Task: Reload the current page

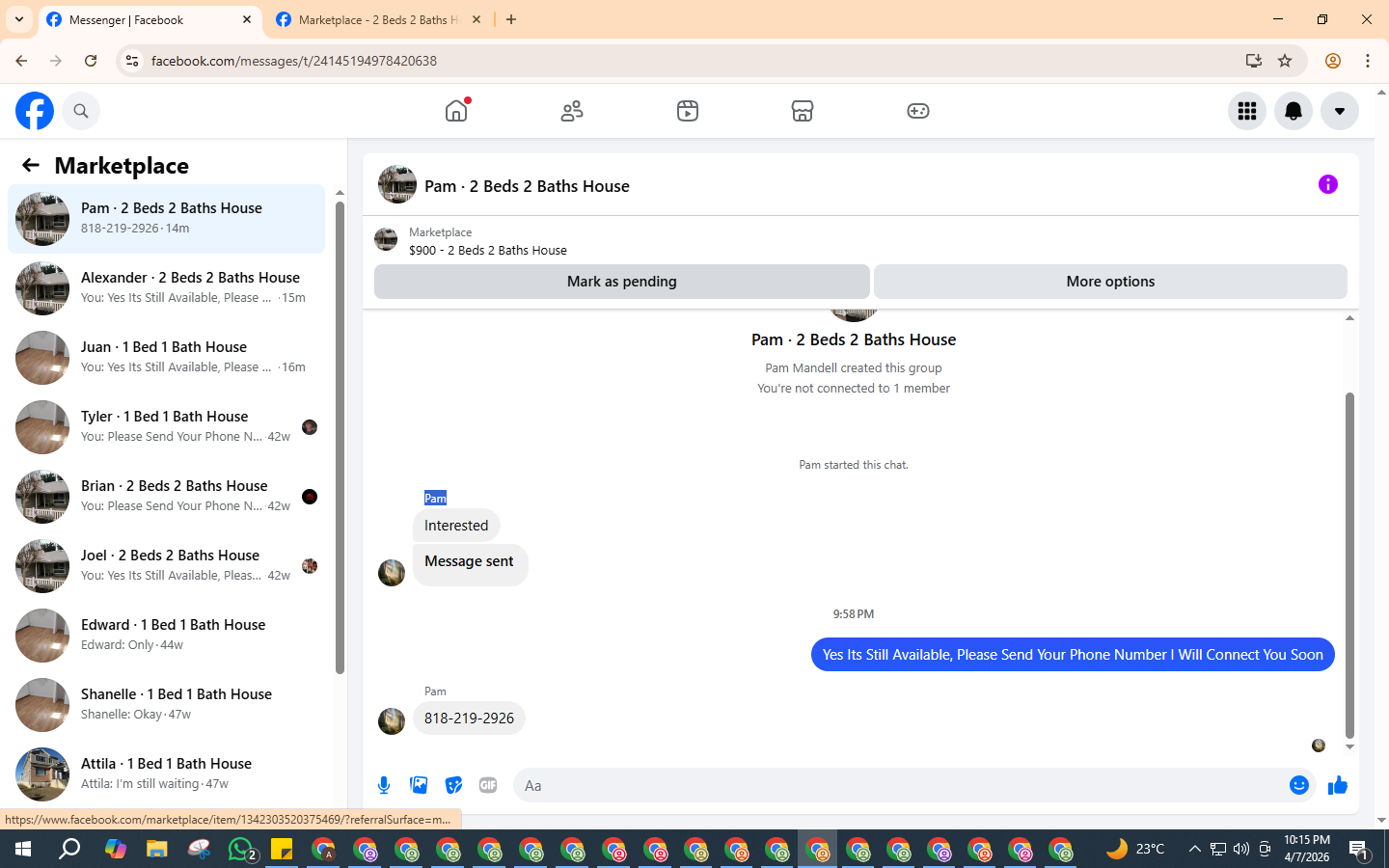Action: [x=91, y=61]
